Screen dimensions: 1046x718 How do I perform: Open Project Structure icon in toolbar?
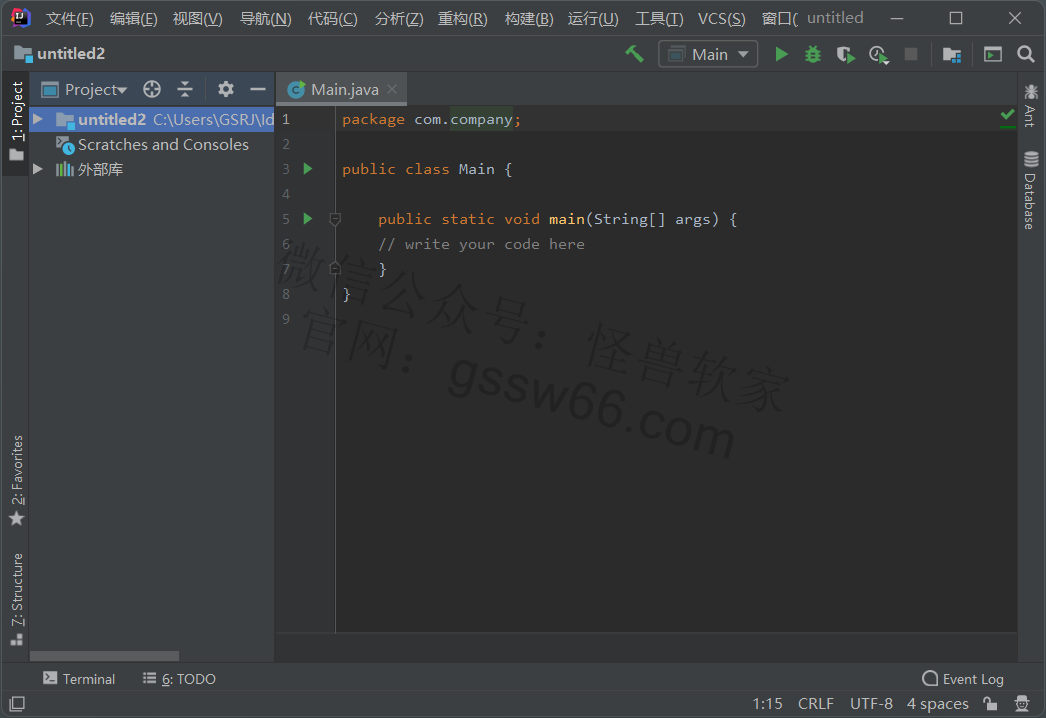[x=952, y=54]
